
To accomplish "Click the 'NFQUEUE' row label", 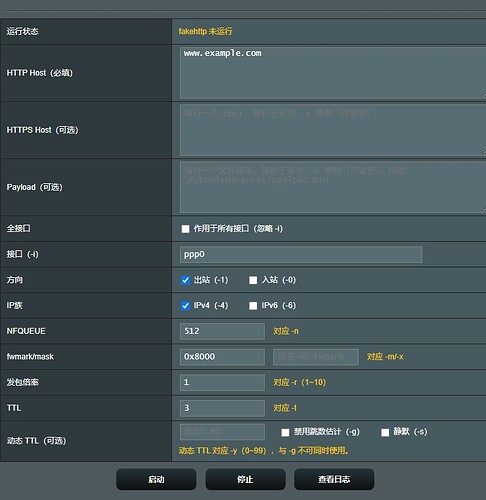I will (x=26, y=331).
